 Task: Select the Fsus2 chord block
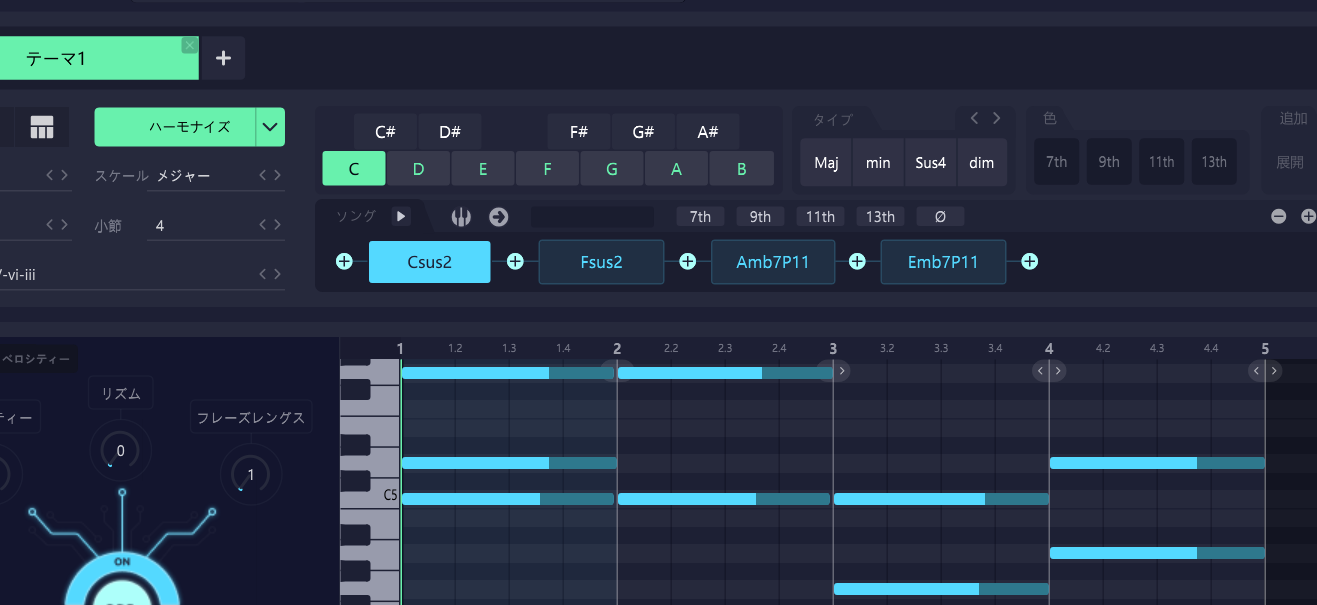click(601, 262)
